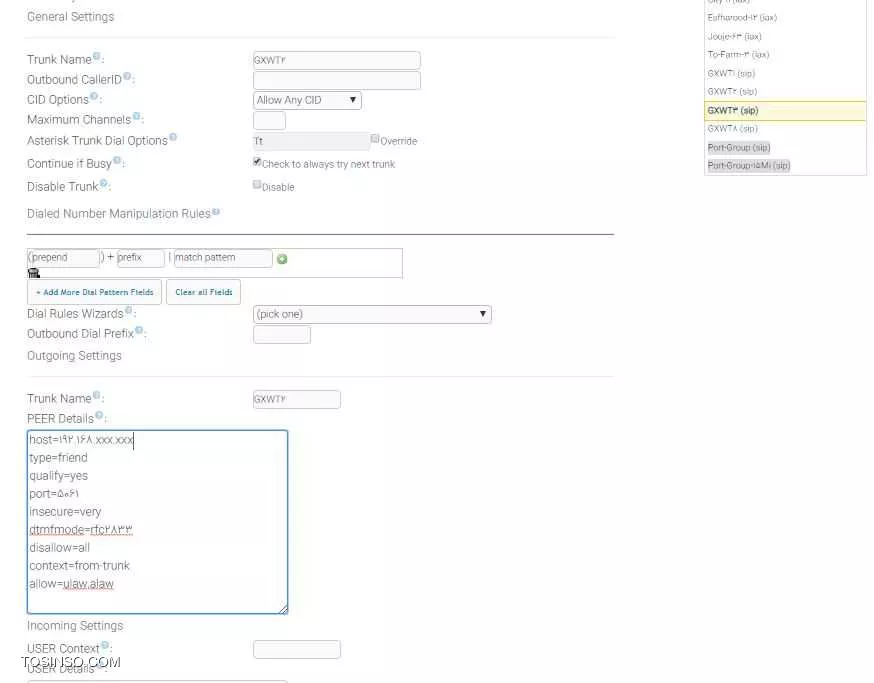The width and height of the screenshot is (874, 683).
Task: Open the Port-Group trunk ending in Mi (sip)
Action: (x=749, y=166)
